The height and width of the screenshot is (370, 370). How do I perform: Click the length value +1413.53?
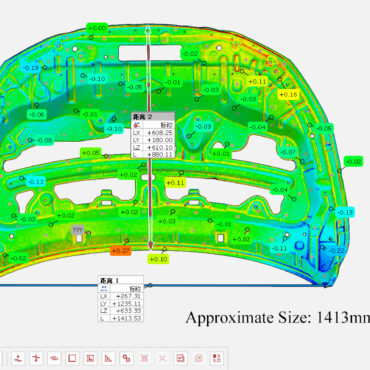click(126, 318)
